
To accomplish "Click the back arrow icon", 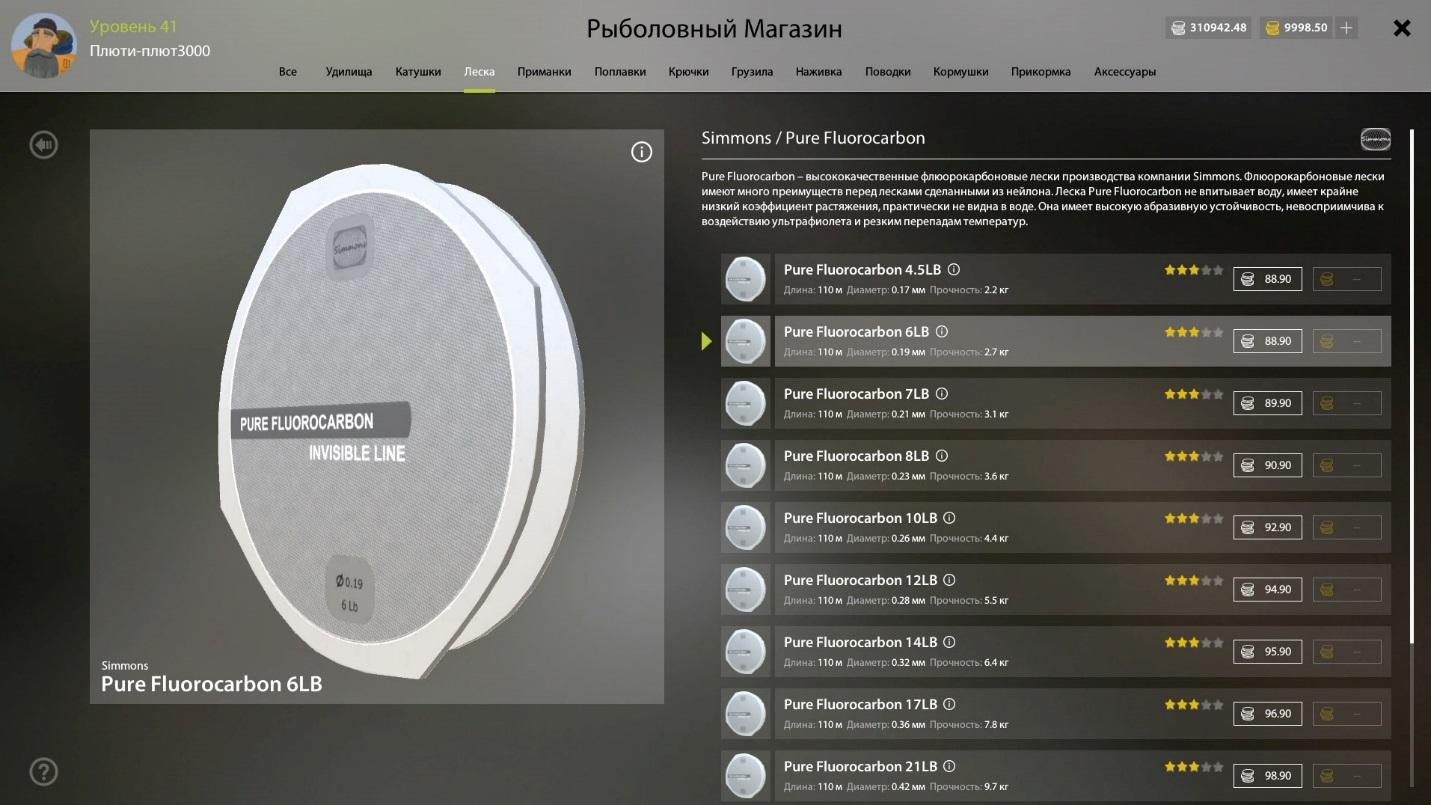I will pyautogui.click(x=43, y=145).
